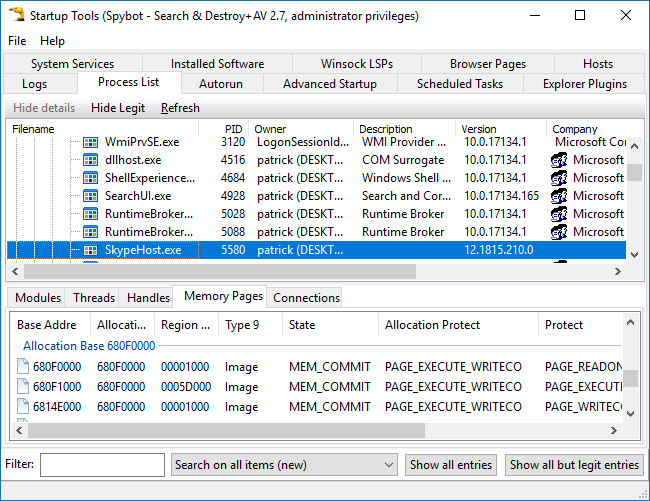Open the Scheduled Tasks tab
The image size is (650, 501).
460,84
